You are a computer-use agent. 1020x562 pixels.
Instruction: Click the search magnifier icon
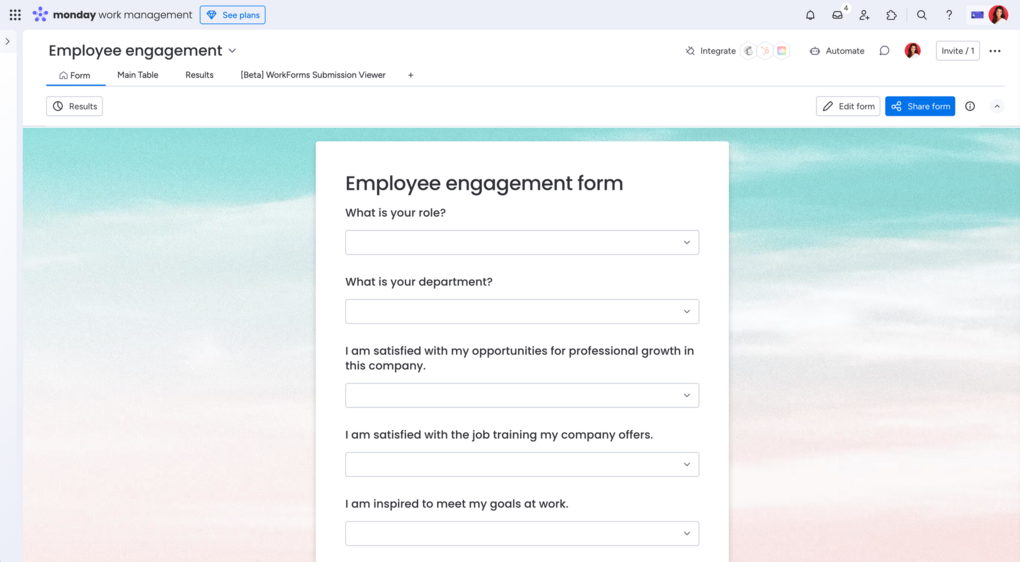(922, 15)
